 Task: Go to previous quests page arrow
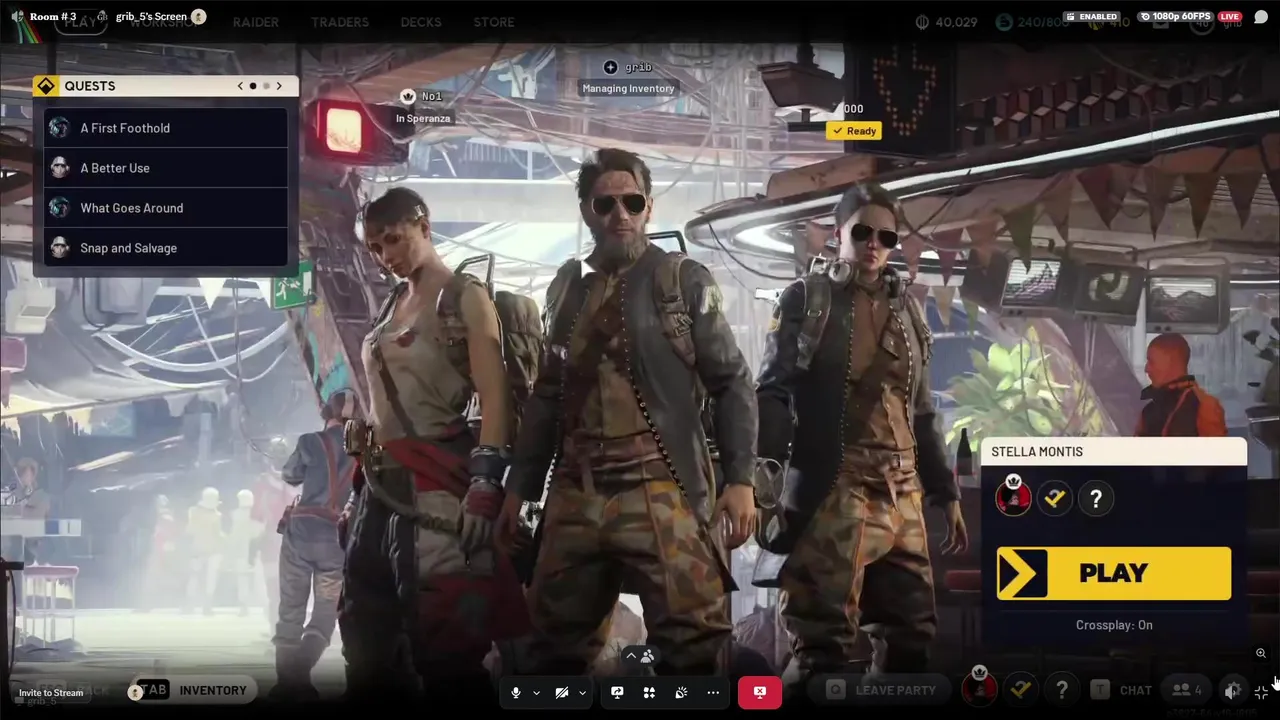coord(240,86)
